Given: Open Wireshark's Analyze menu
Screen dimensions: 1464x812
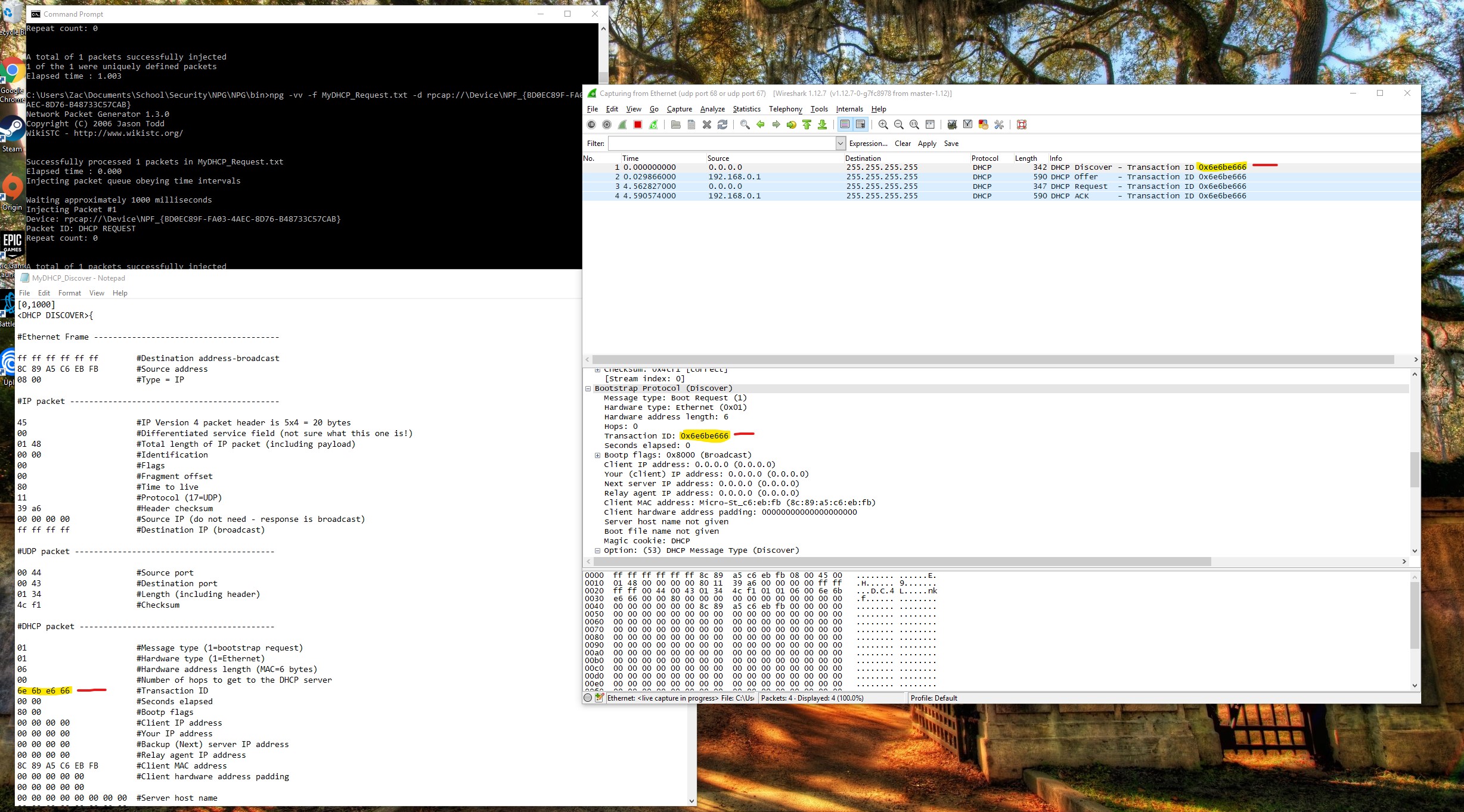Looking at the screenshot, I should pos(712,109).
